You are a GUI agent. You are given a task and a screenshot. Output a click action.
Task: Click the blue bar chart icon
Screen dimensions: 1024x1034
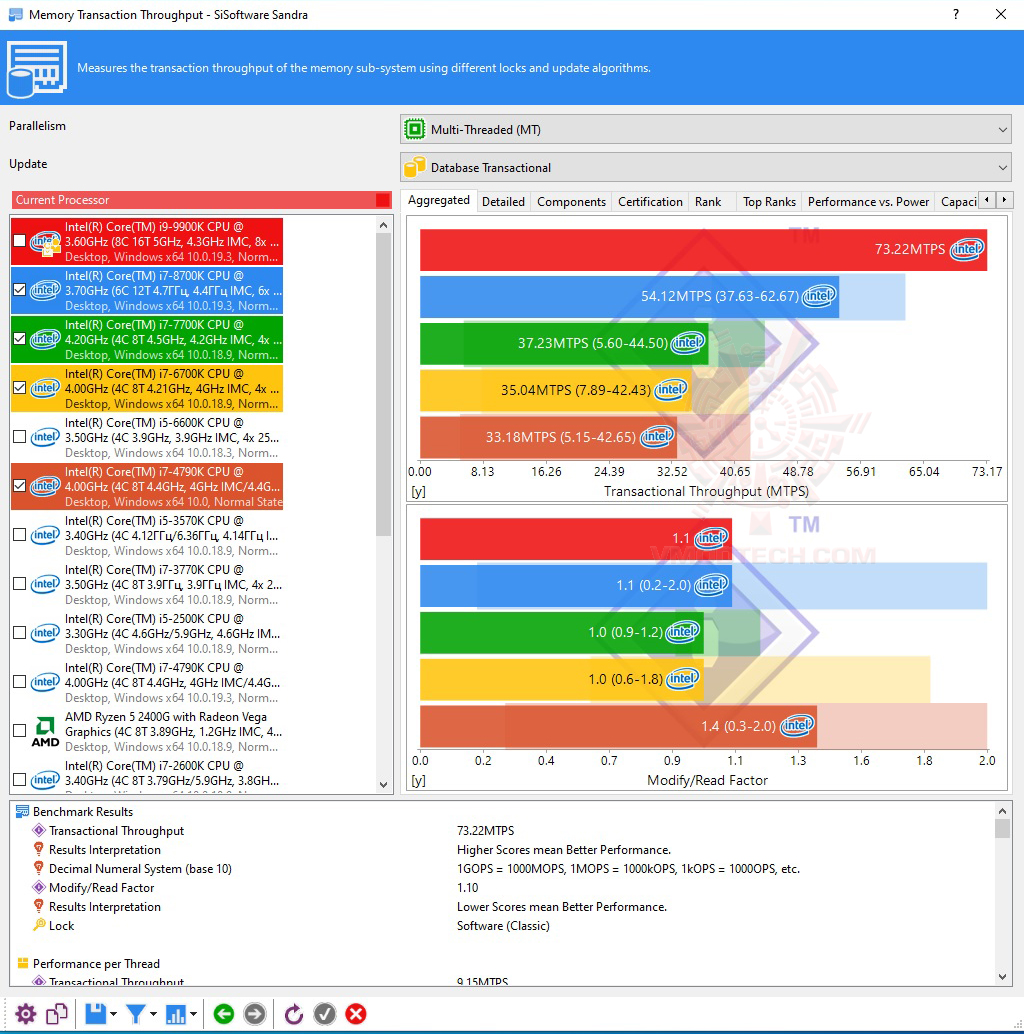tap(175, 1014)
